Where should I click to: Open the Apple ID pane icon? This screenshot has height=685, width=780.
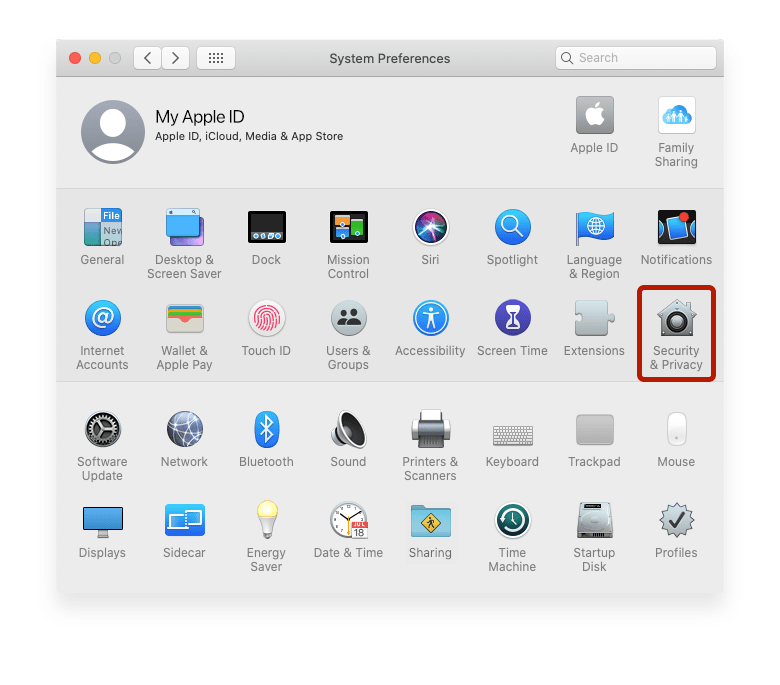point(595,115)
